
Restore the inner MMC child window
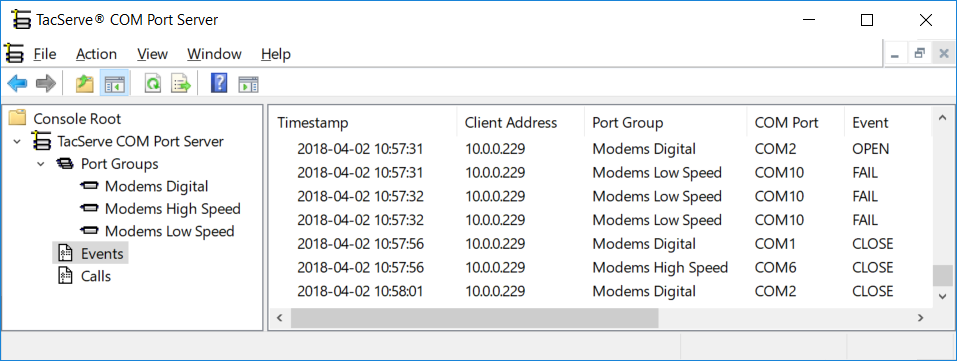[919, 54]
